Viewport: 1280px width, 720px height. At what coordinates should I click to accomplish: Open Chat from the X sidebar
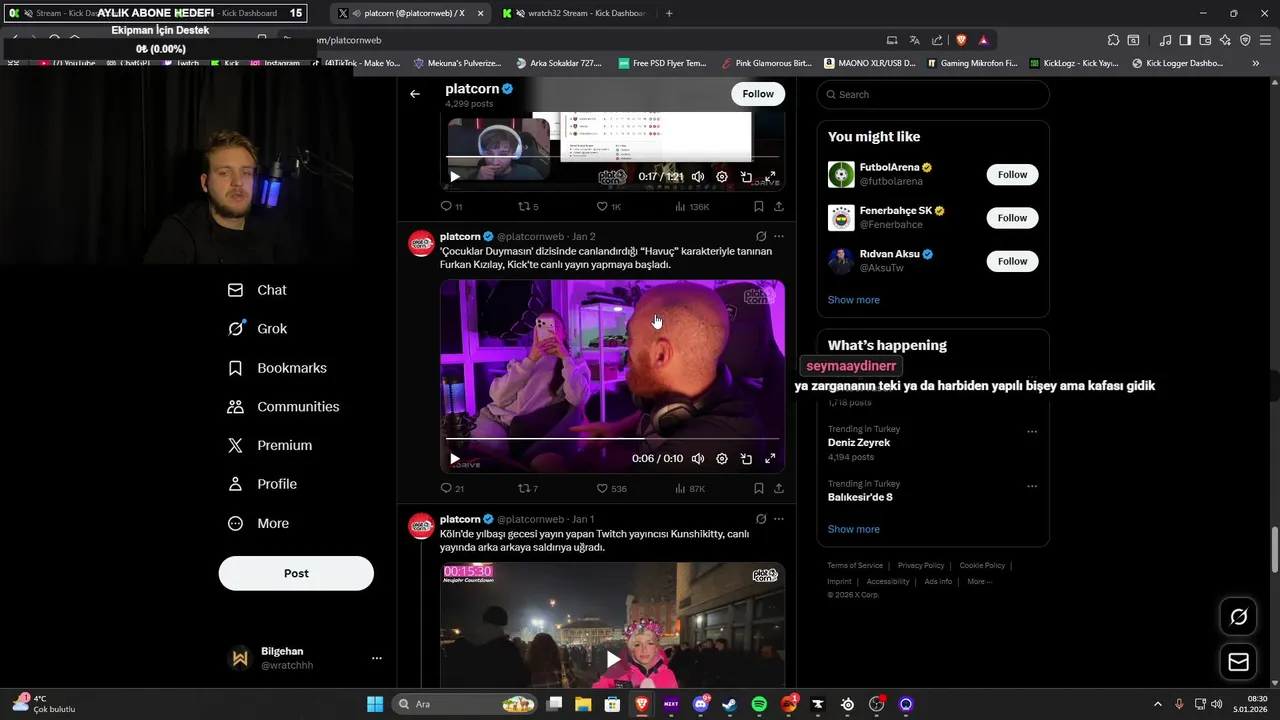point(257,290)
